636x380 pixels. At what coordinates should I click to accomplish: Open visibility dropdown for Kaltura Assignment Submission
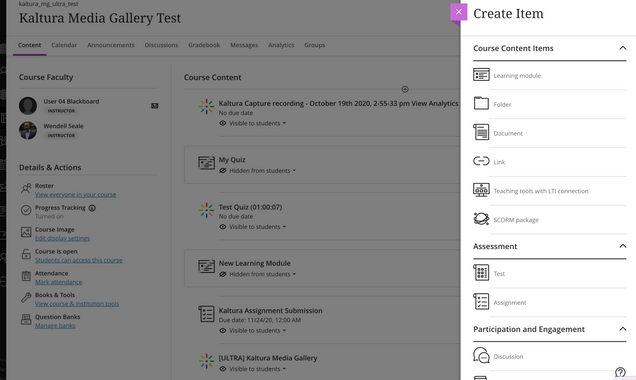pos(257,331)
